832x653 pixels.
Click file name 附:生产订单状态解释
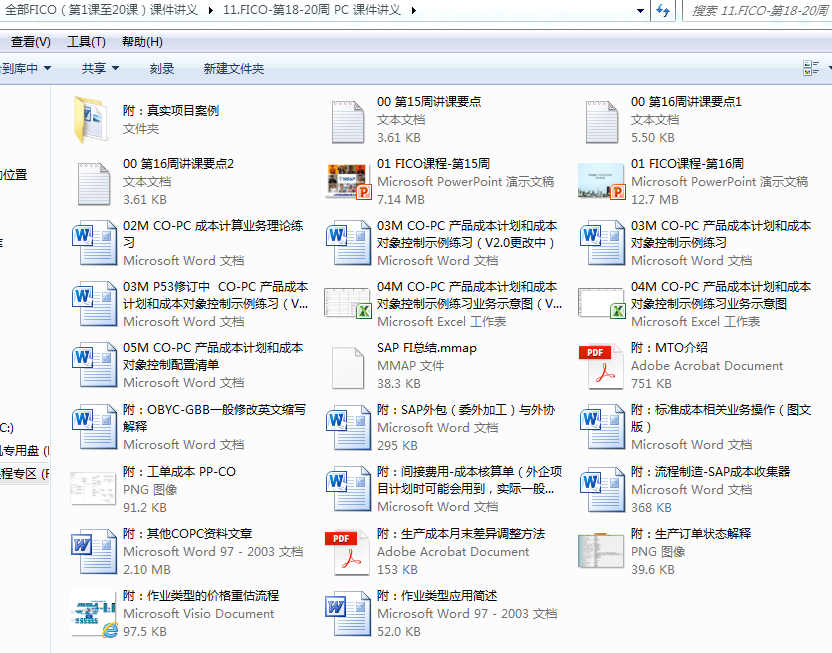[x=691, y=534]
